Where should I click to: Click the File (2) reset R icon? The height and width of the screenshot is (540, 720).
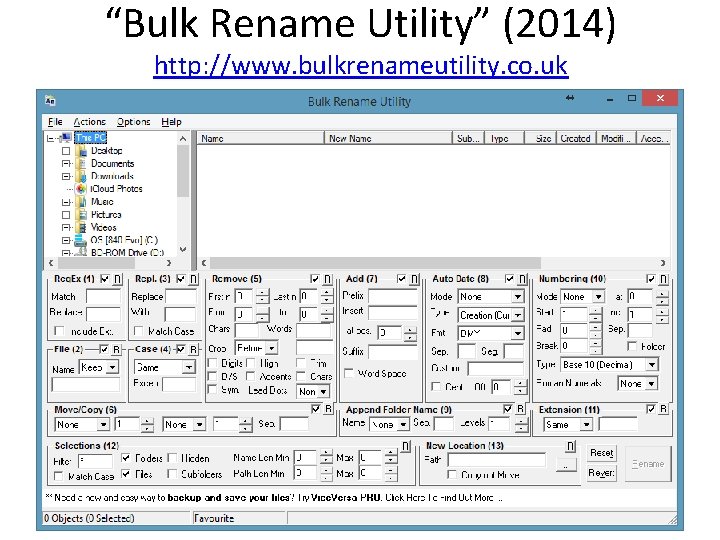click(117, 349)
